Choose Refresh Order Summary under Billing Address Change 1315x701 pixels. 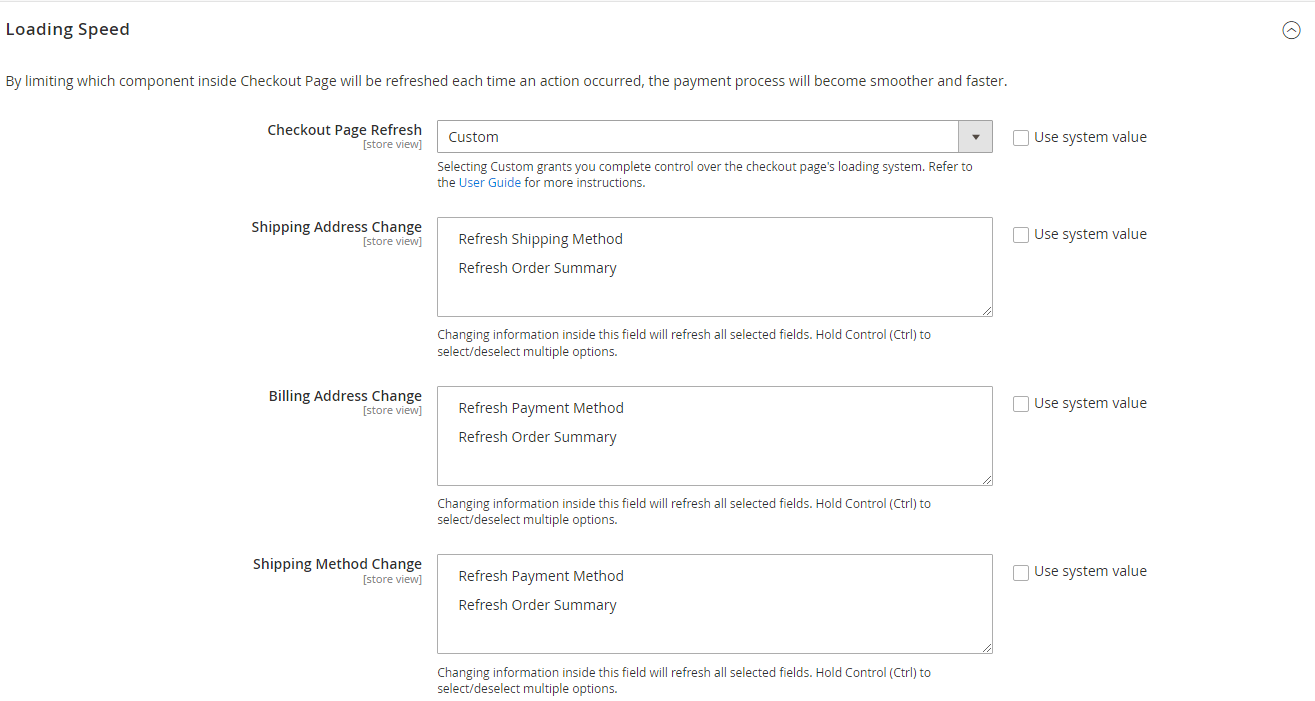tap(537, 437)
